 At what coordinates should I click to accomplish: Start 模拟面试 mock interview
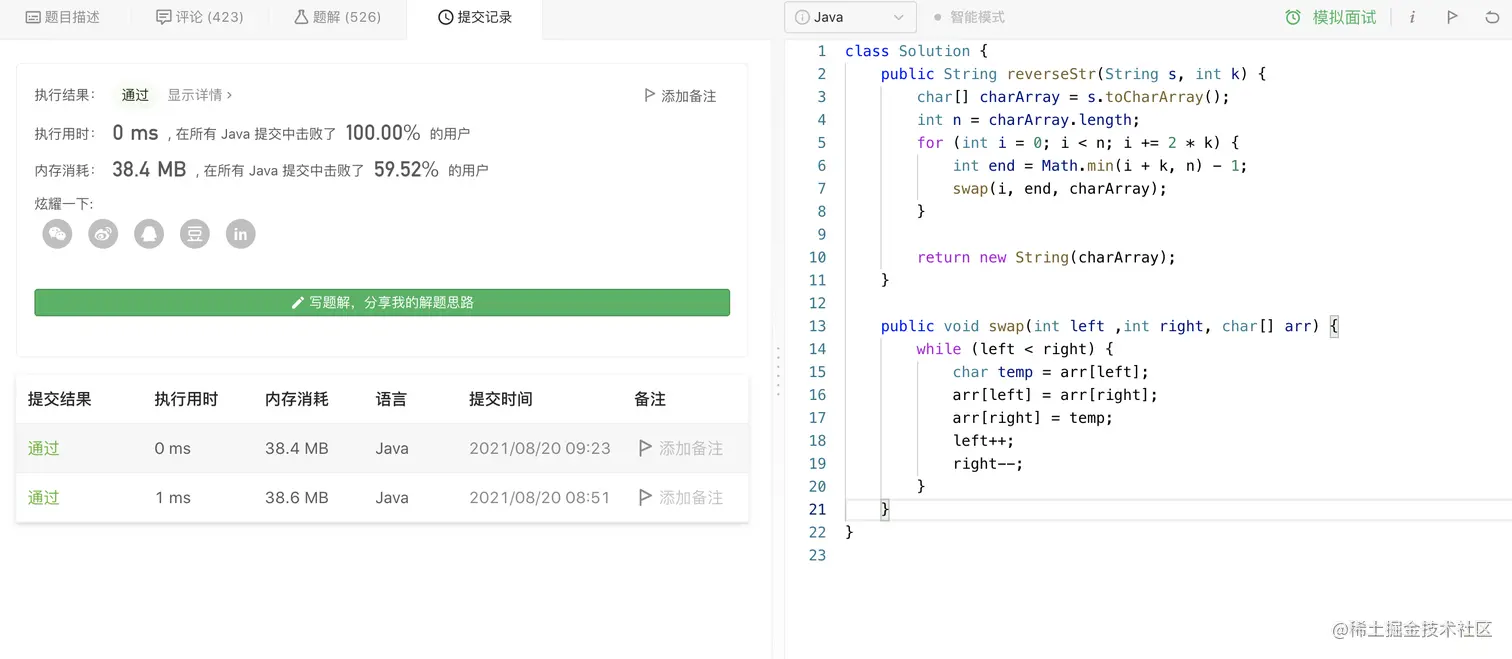(x=1331, y=17)
